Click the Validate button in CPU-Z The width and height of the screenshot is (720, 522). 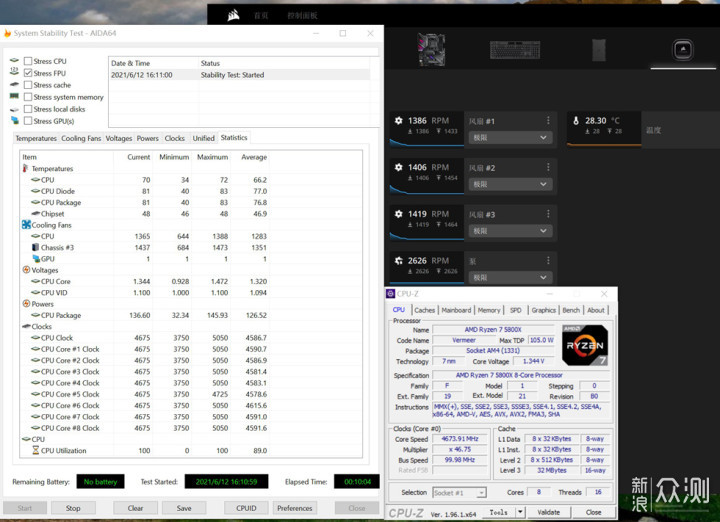pos(548,512)
